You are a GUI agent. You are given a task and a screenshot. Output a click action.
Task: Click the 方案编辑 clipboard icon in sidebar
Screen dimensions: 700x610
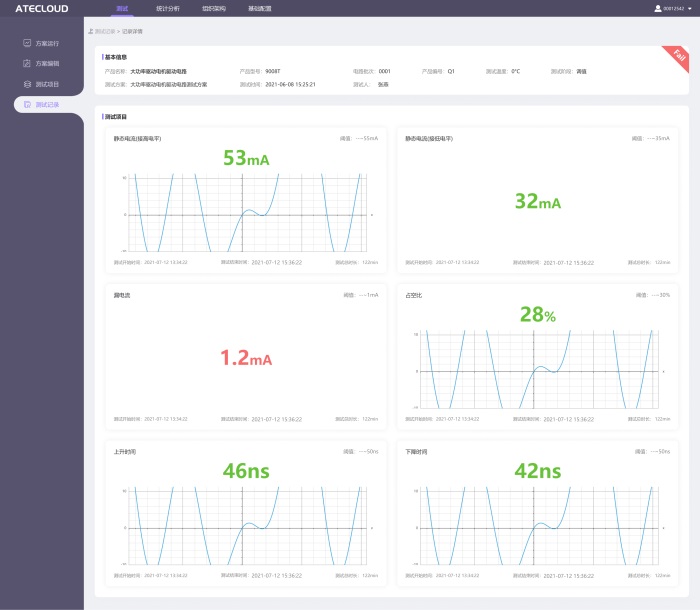(27, 63)
